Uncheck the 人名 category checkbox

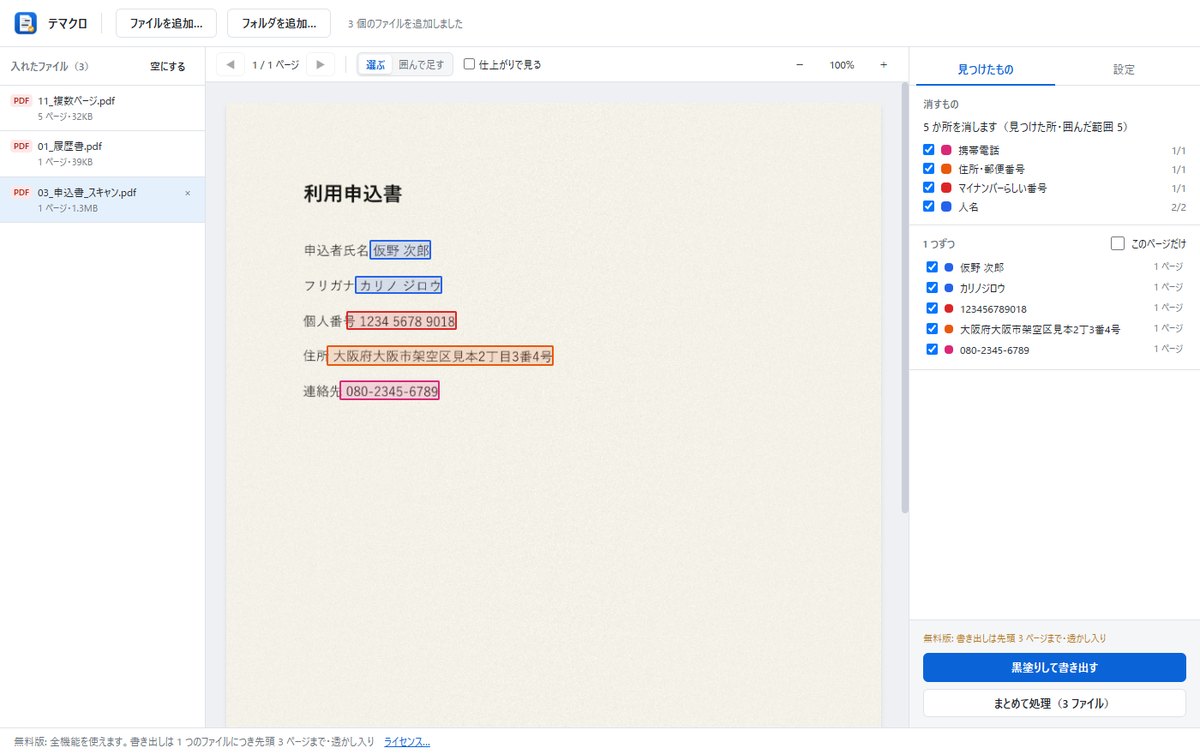click(x=929, y=207)
